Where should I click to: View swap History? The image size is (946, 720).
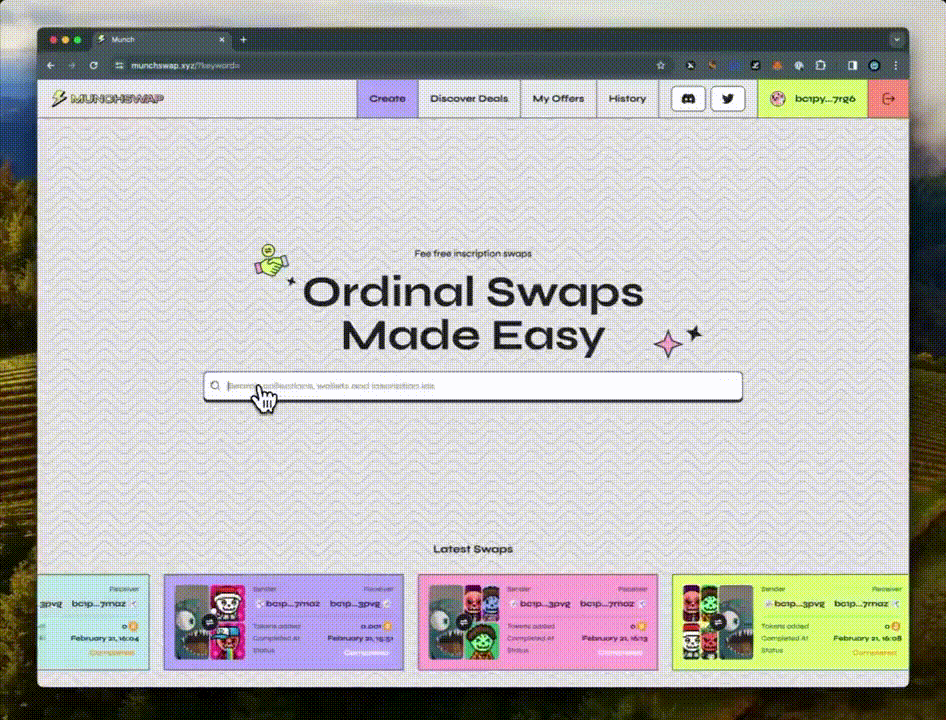pyautogui.click(x=627, y=98)
